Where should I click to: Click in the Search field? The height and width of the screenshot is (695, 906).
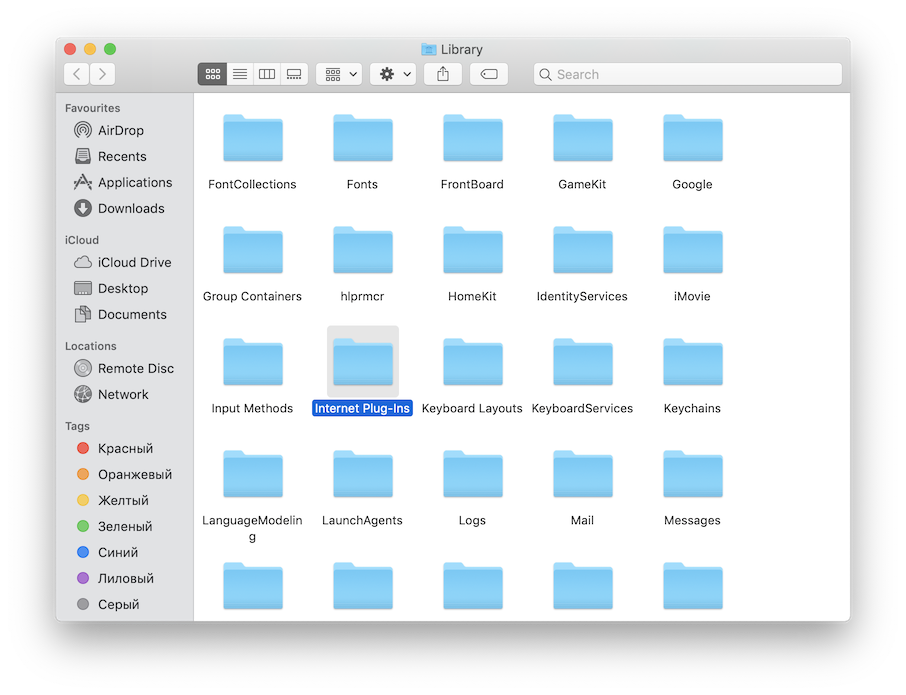click(x=690, y=74)
